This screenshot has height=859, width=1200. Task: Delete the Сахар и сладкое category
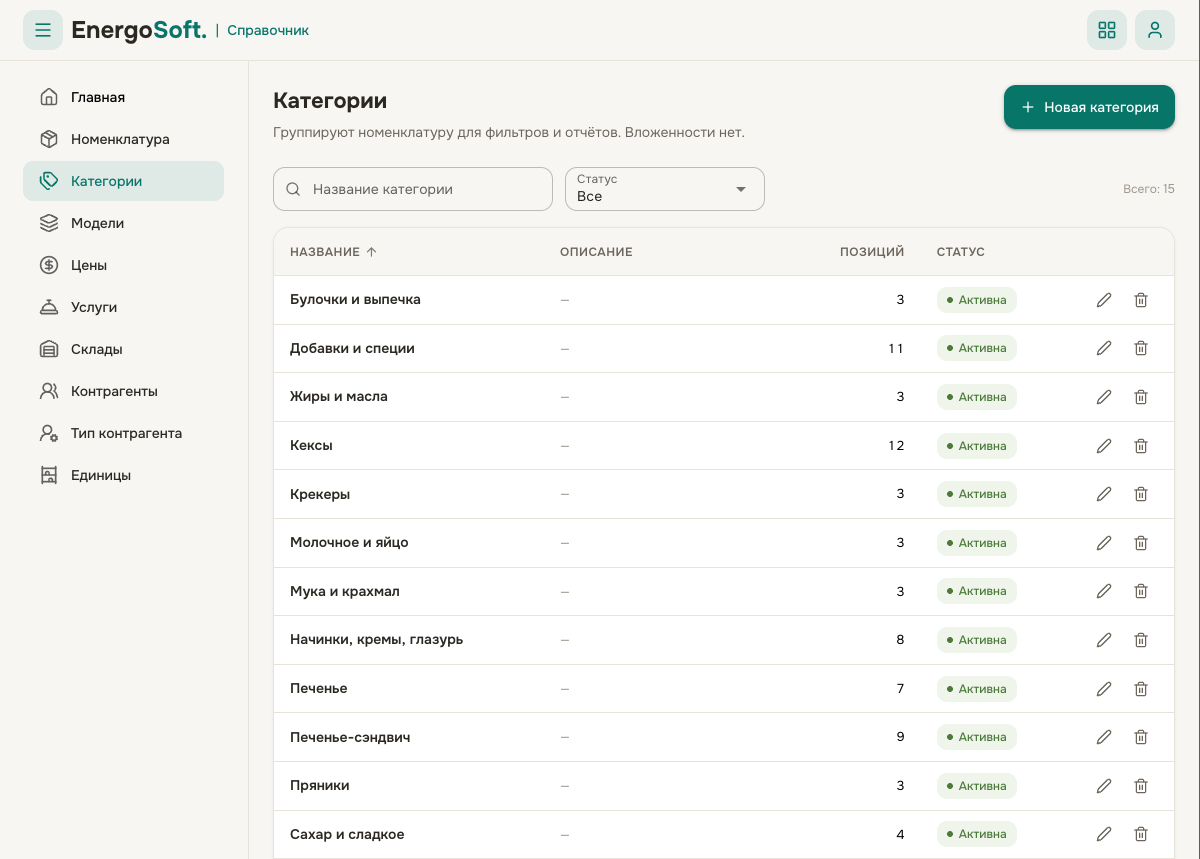(1141, 834)
